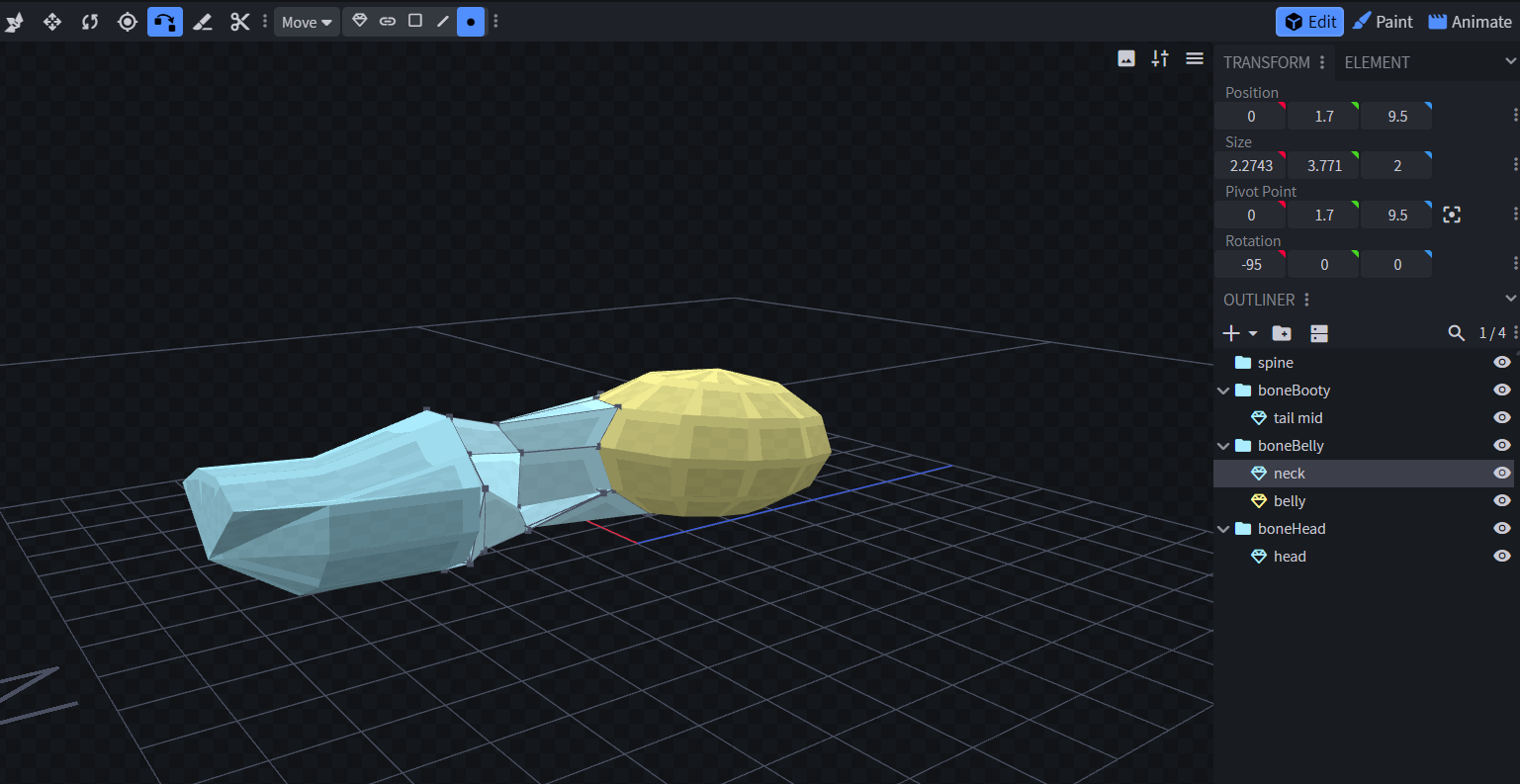Switch to Edge selection mode line icon
Viewport: 1520px width, 784px height.
(443, 21)
